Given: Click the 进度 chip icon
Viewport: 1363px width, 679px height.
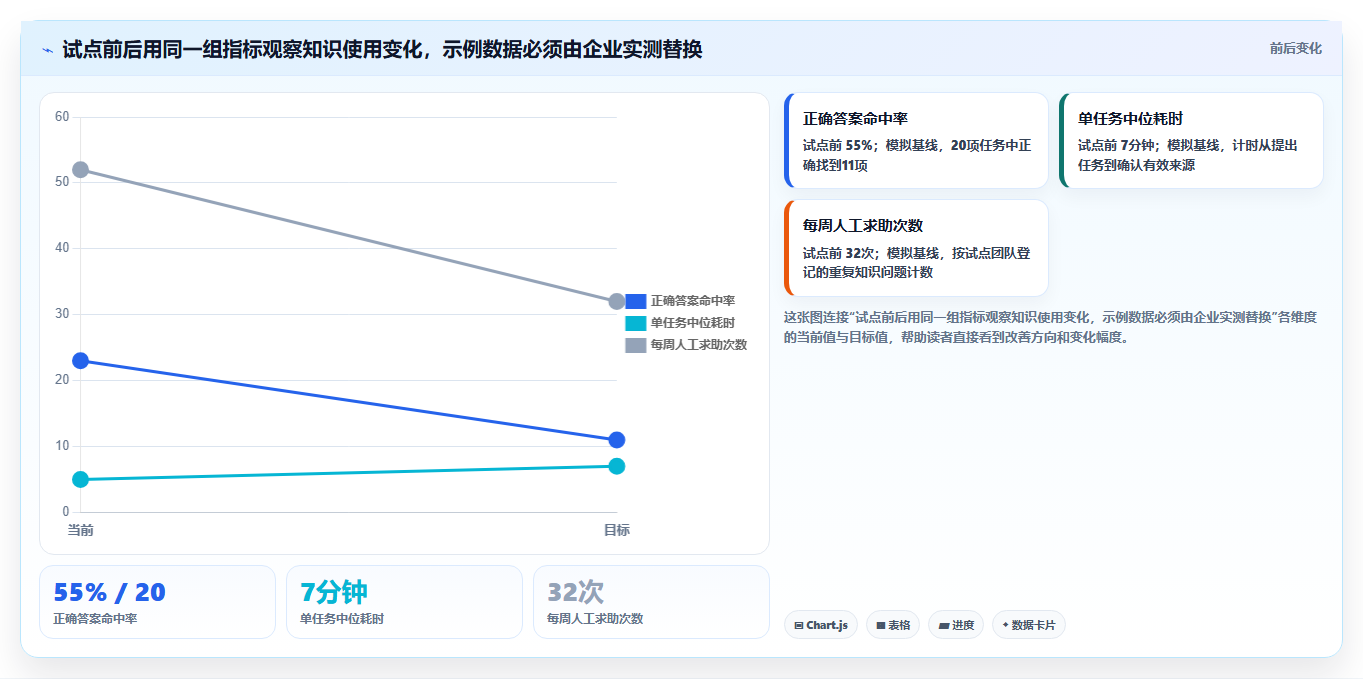Looking at the screenshot, I should tap(944, 626).
